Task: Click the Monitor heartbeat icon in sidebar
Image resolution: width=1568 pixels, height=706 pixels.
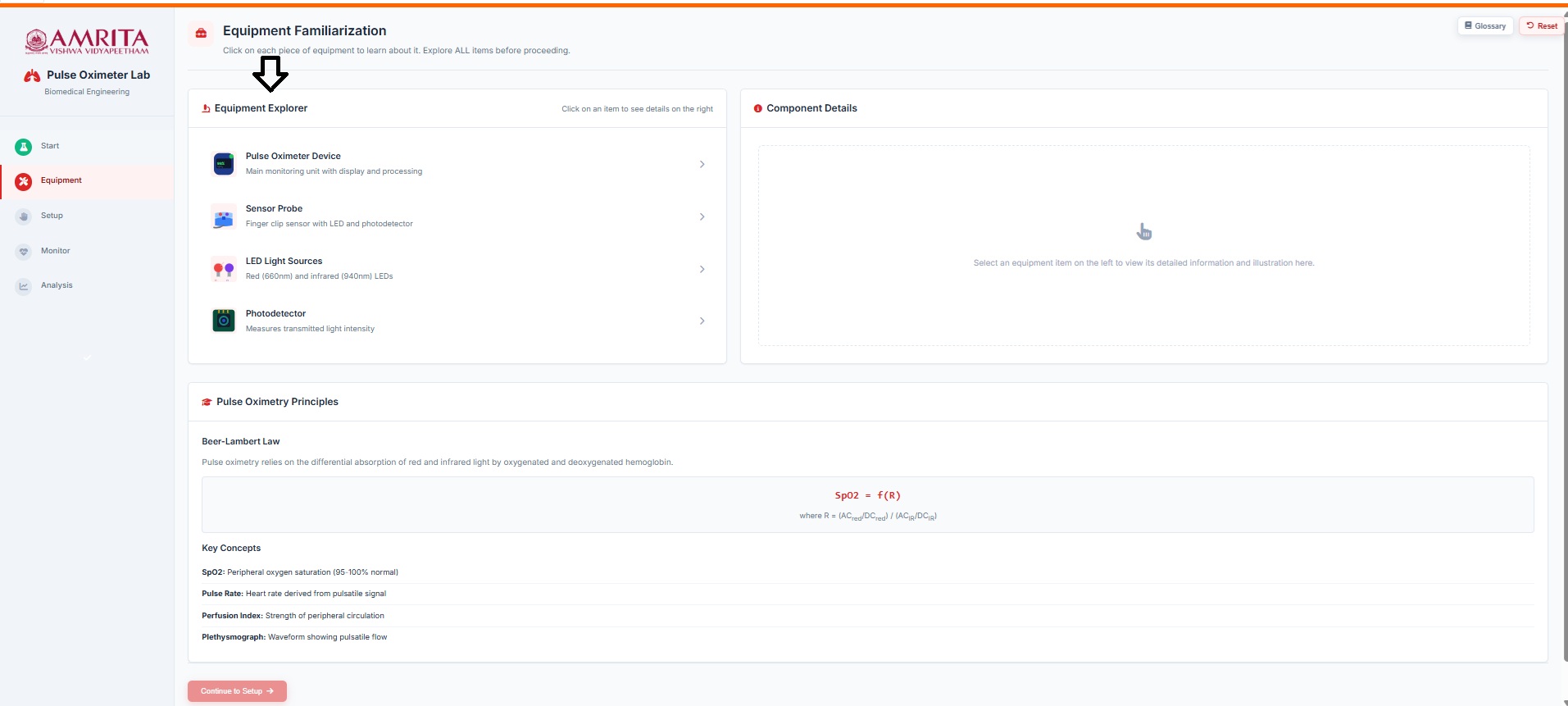Action: [24, 252]
